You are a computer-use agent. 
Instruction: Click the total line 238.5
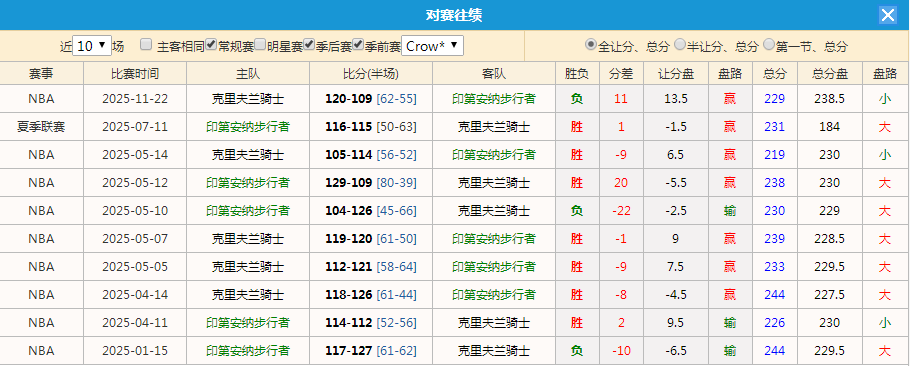[830, 99]
